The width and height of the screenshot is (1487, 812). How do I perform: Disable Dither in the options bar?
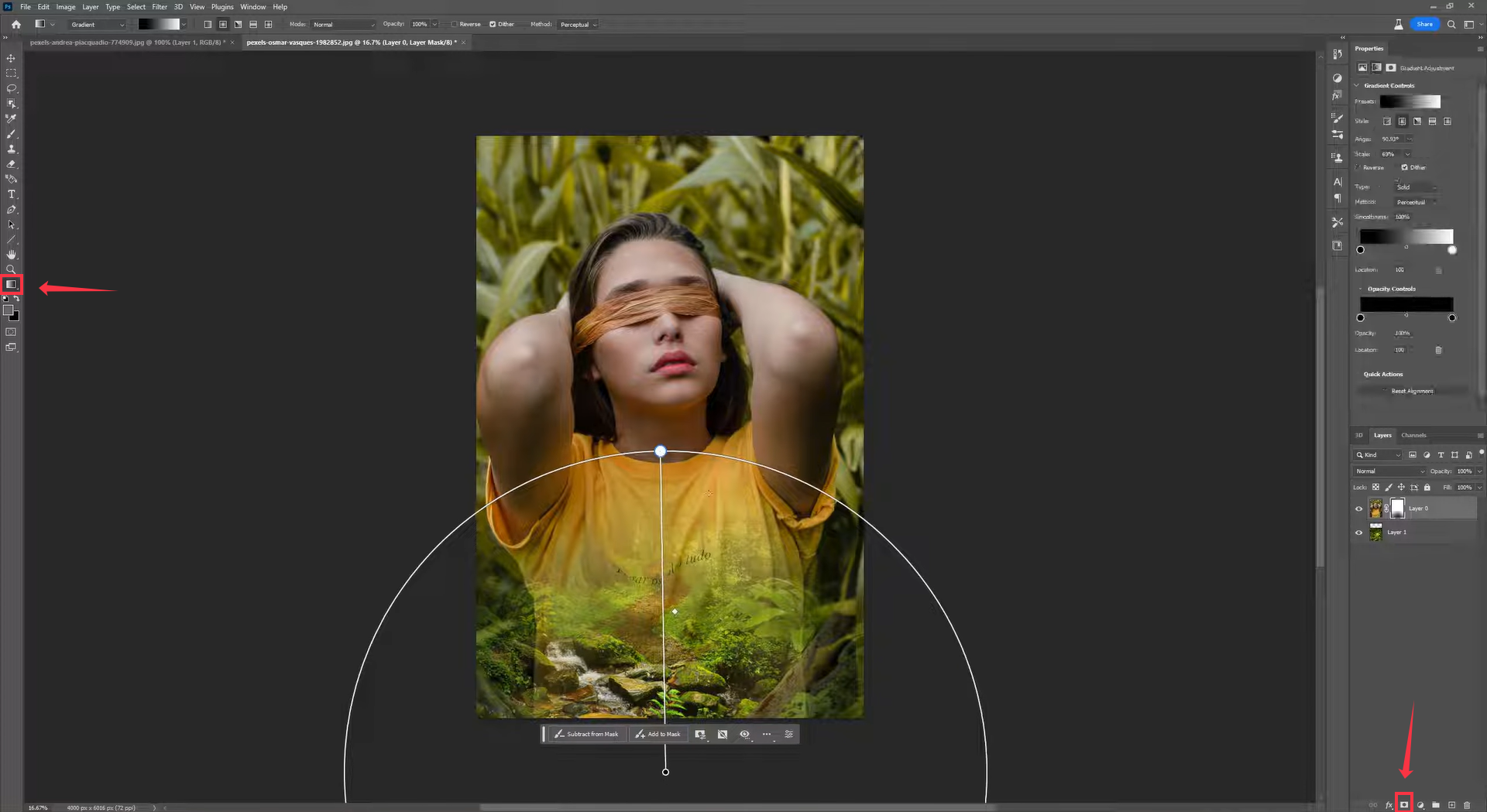pyautogui.click(x=493, y=24)
